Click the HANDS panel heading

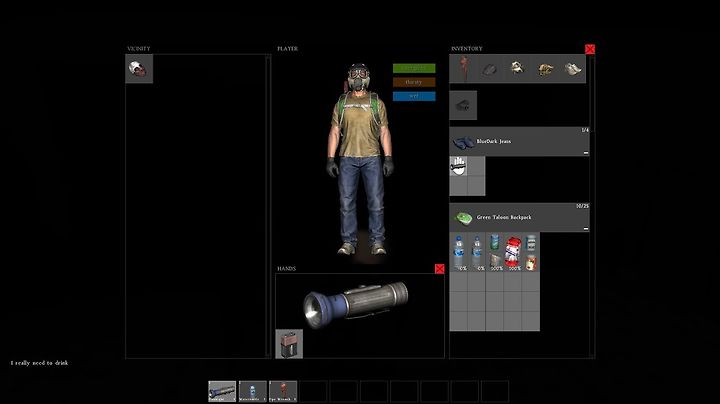point(287,269)
